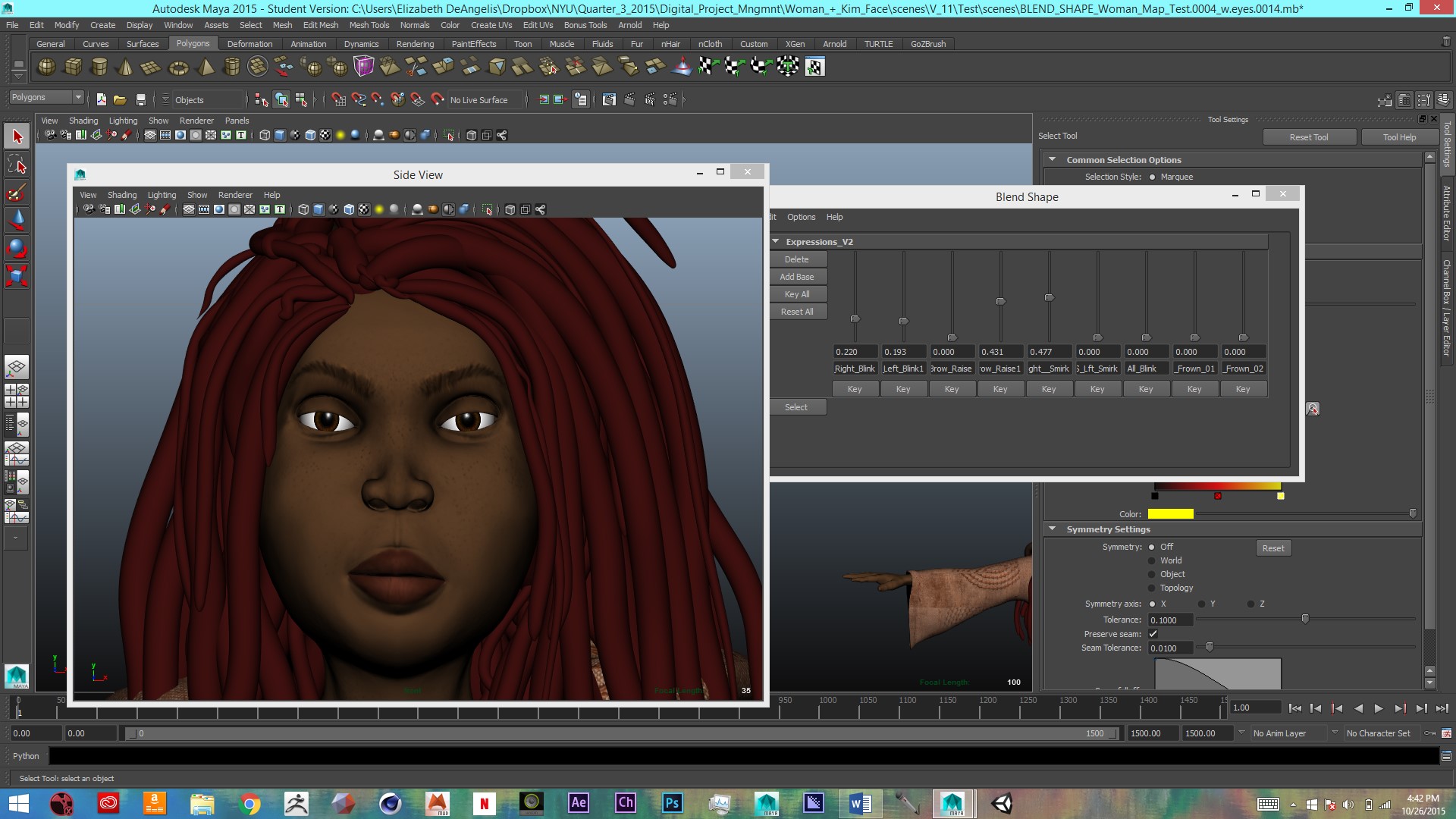This screenshot has width=1456, height=819.
Task: Open Mesh Tools menu
Action: coord(369,25)
